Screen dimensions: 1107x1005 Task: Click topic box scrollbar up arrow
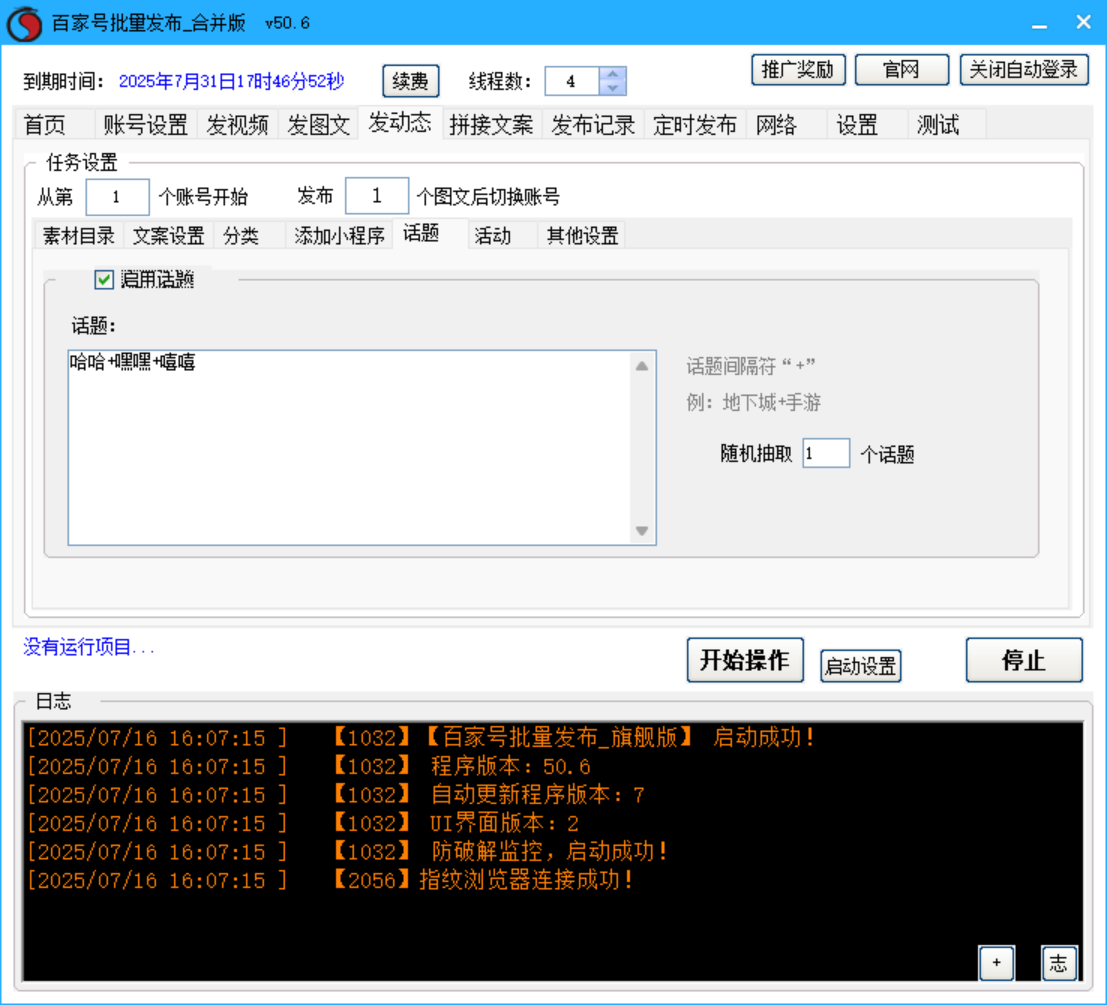click(642, 366)
